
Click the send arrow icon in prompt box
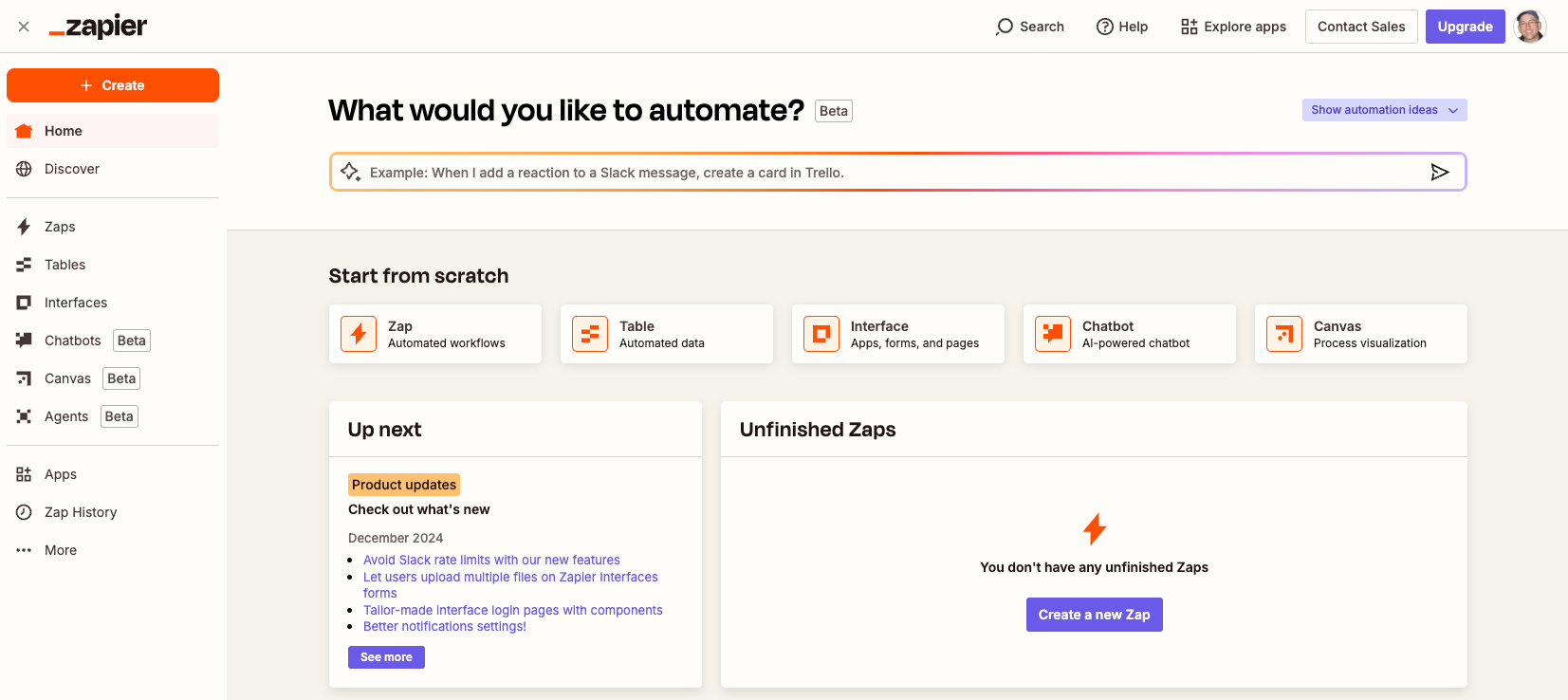click(x=1440, y=172)
